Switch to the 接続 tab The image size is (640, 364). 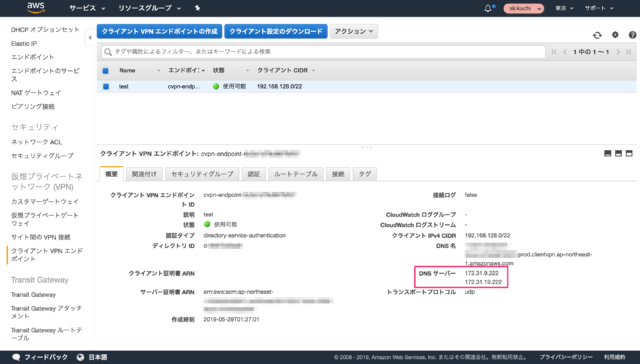point(338,174)
